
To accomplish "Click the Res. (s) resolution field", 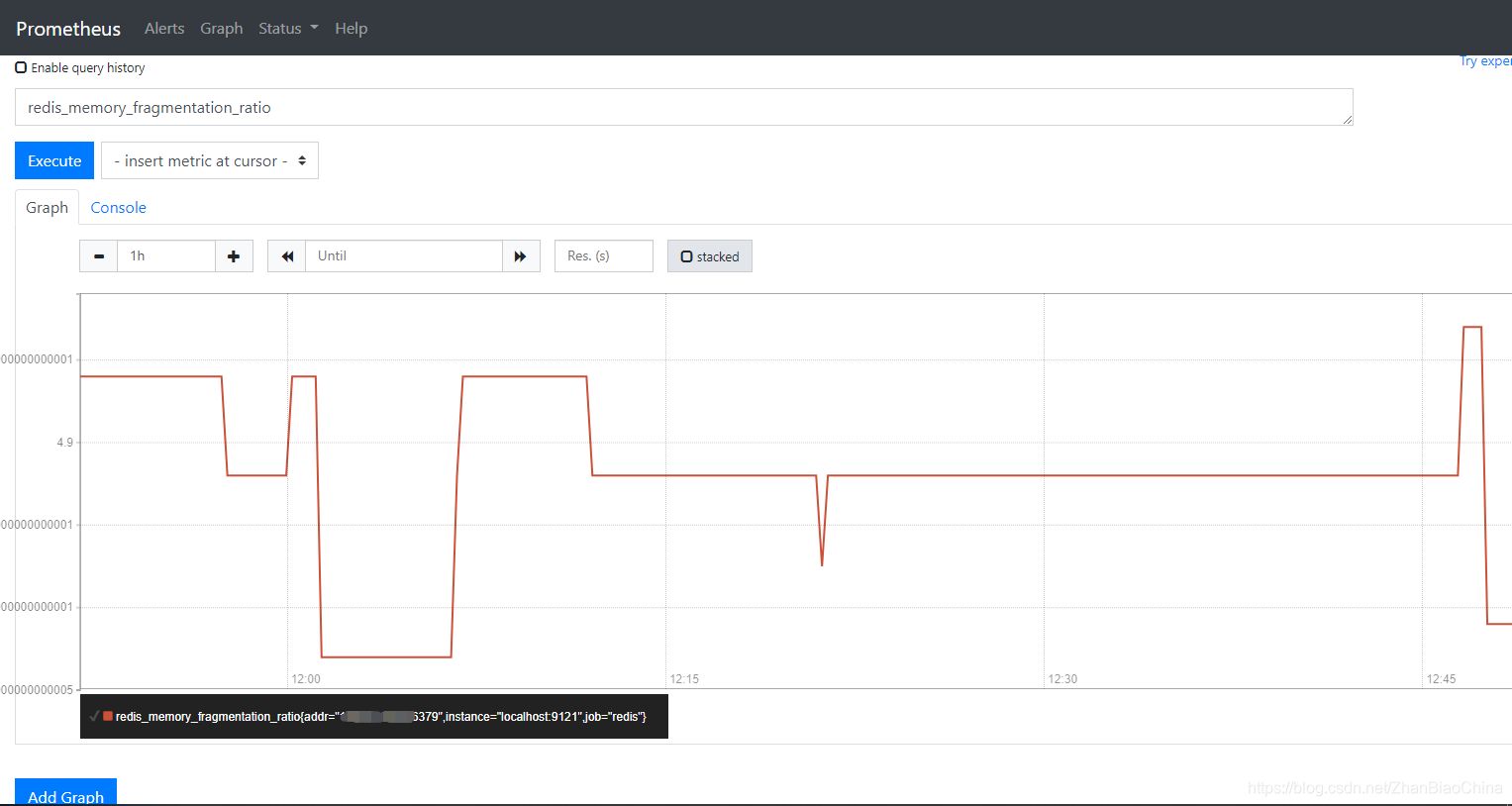I will pyautogui.click(x=604, y=256).
